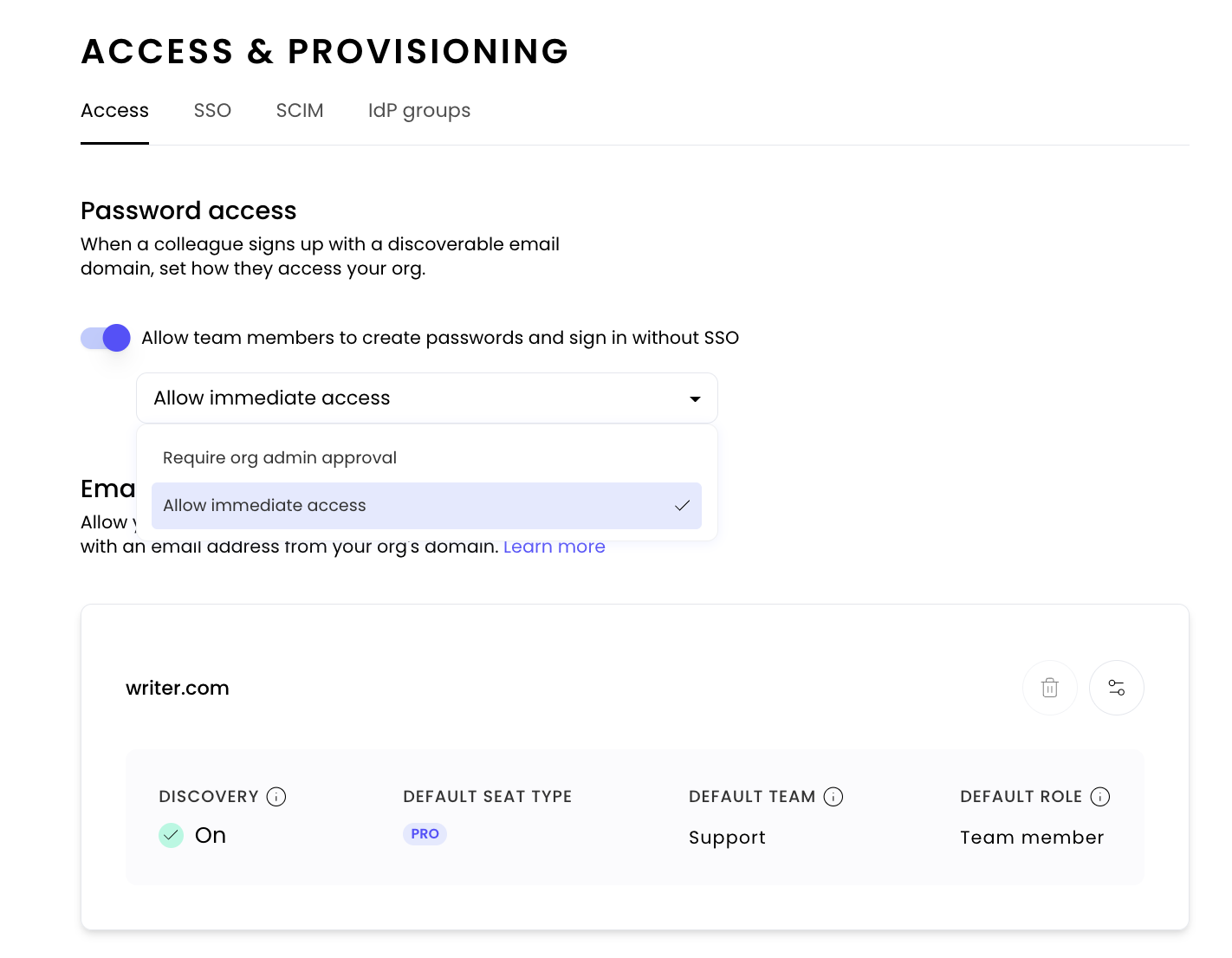Click the PRO seat type badge
1232x958 pixels.
tap(425, 834)
